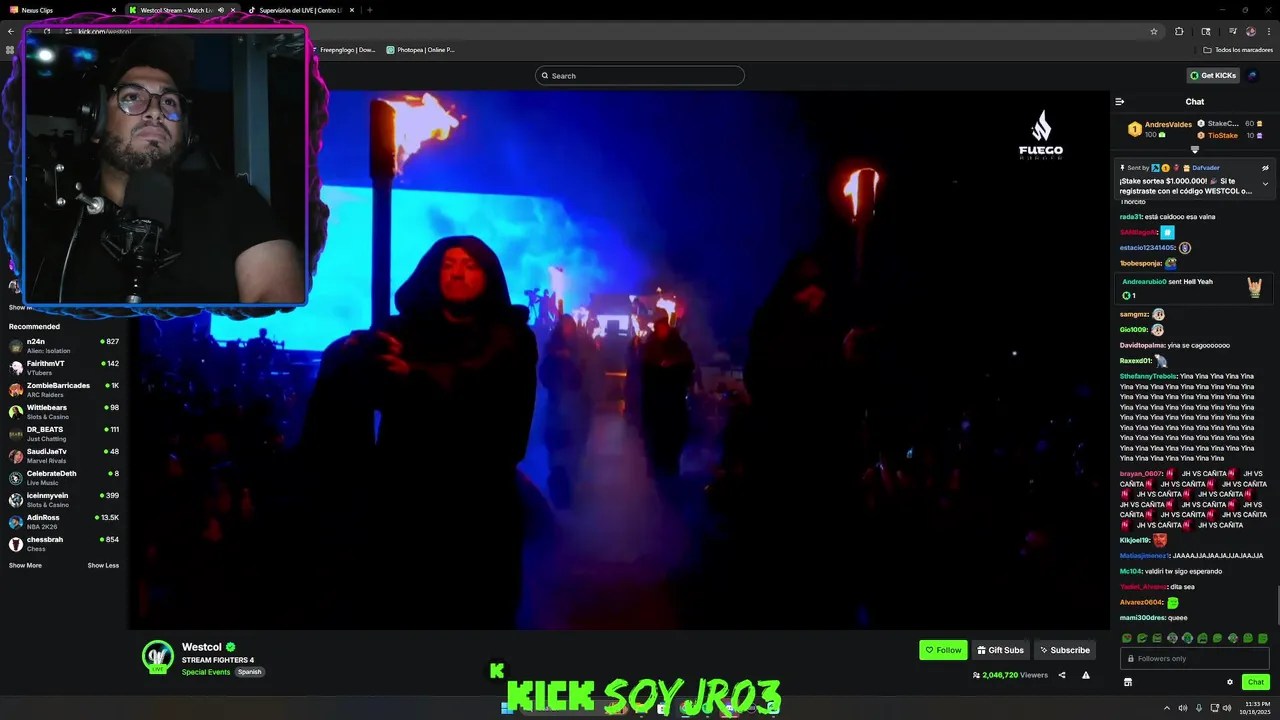Follow the Westcol channel
This screenshot has width=1280, height=720.
coord(943,650)
